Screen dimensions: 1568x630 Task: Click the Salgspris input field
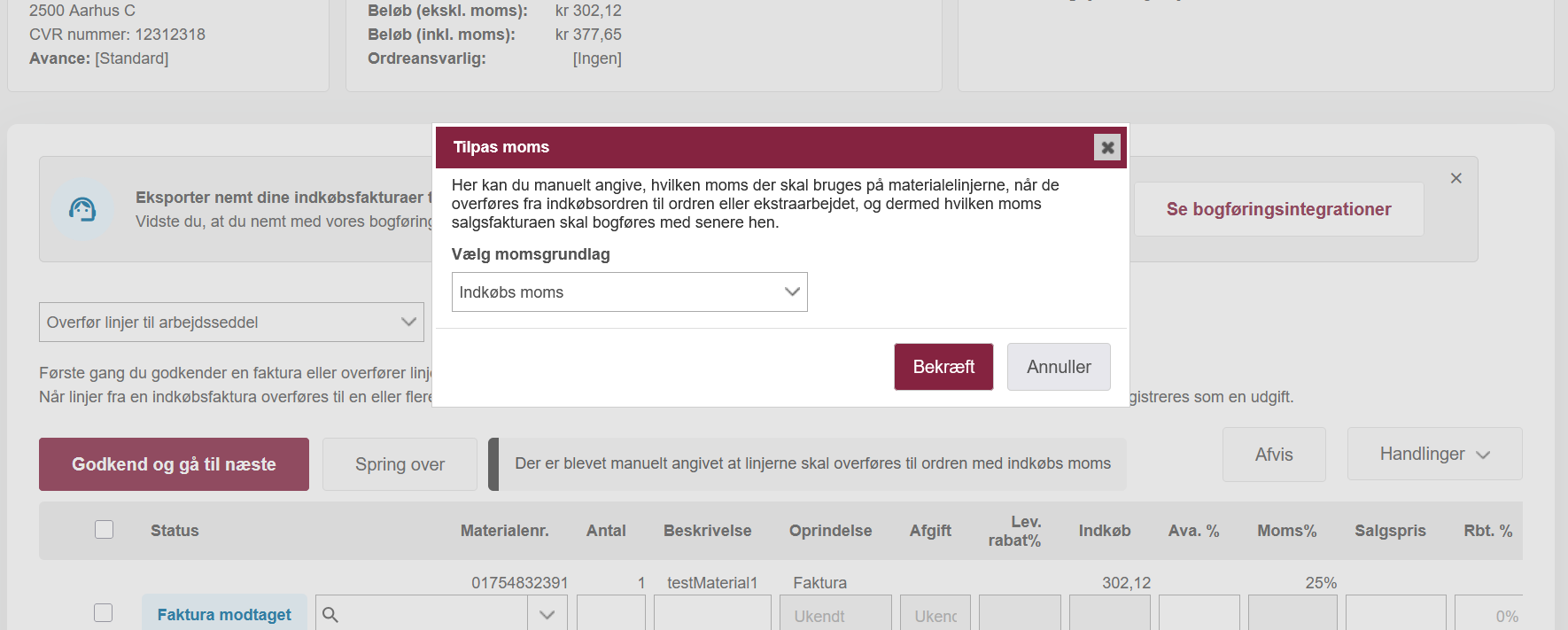pos(1395,614)
